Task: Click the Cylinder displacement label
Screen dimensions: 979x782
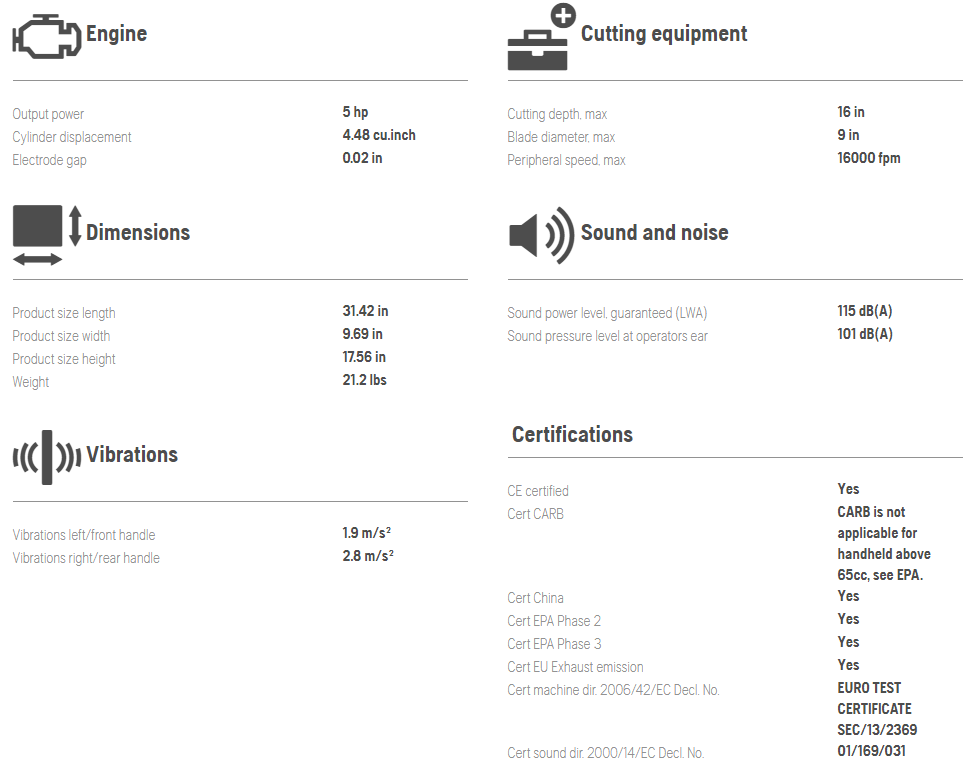Action: tap(72, 137)
